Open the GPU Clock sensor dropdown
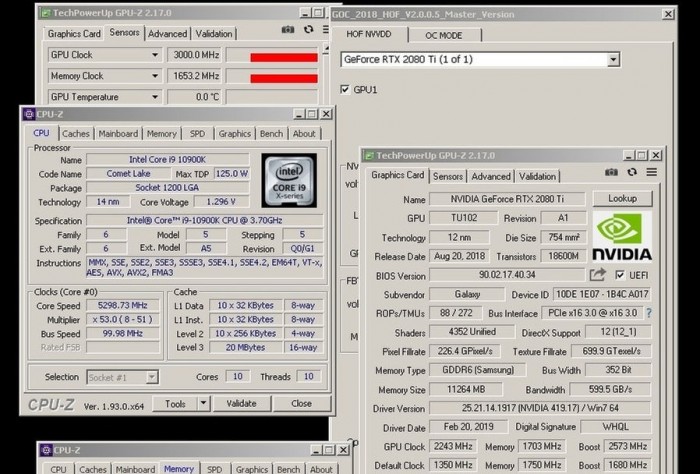Viewport: 700px width, 474px height. pos(155,55)
